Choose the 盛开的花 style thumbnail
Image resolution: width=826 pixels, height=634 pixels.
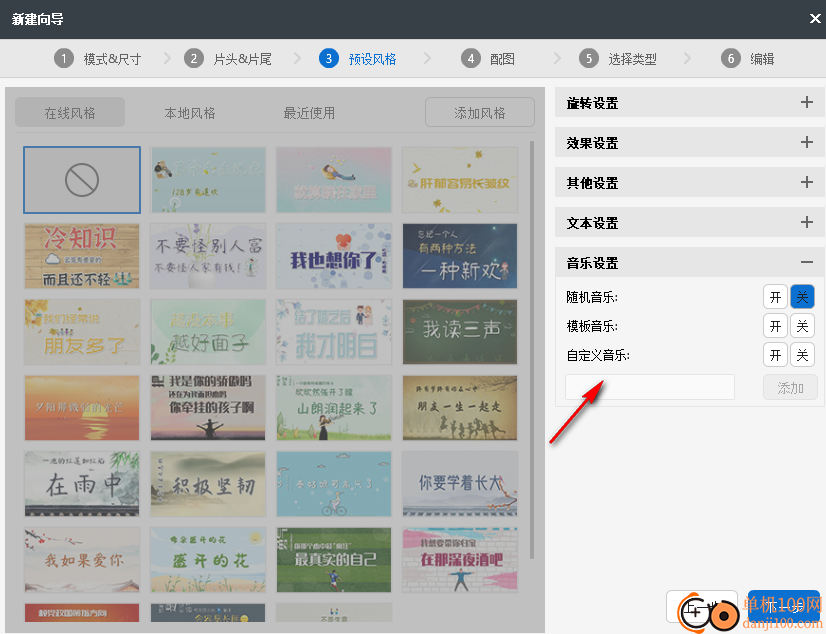coord(208,559)
